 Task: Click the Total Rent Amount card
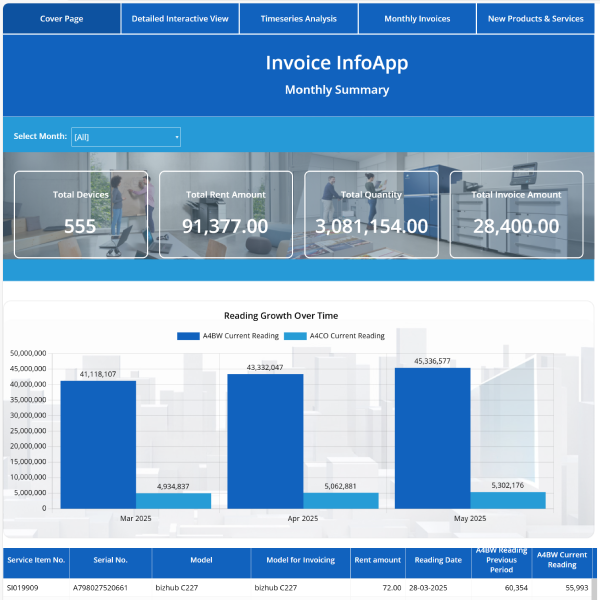[226, 215]
